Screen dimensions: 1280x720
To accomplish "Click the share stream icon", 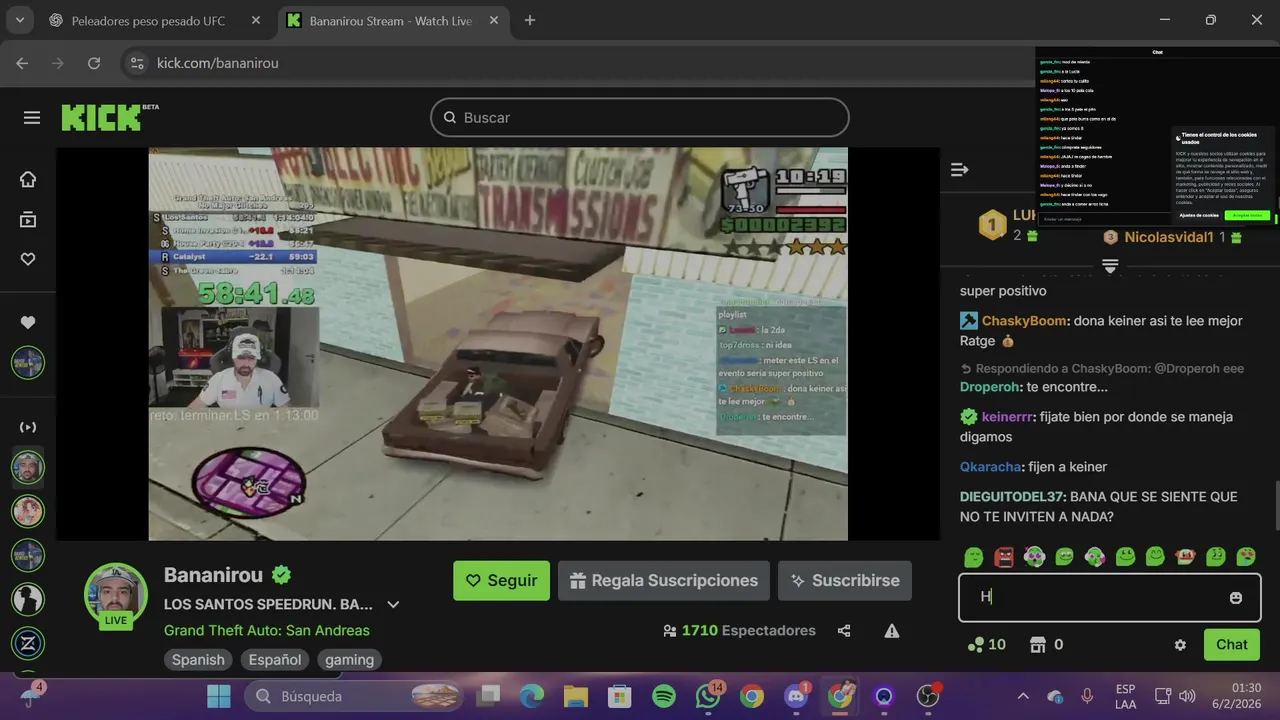I will click(844, 631).
